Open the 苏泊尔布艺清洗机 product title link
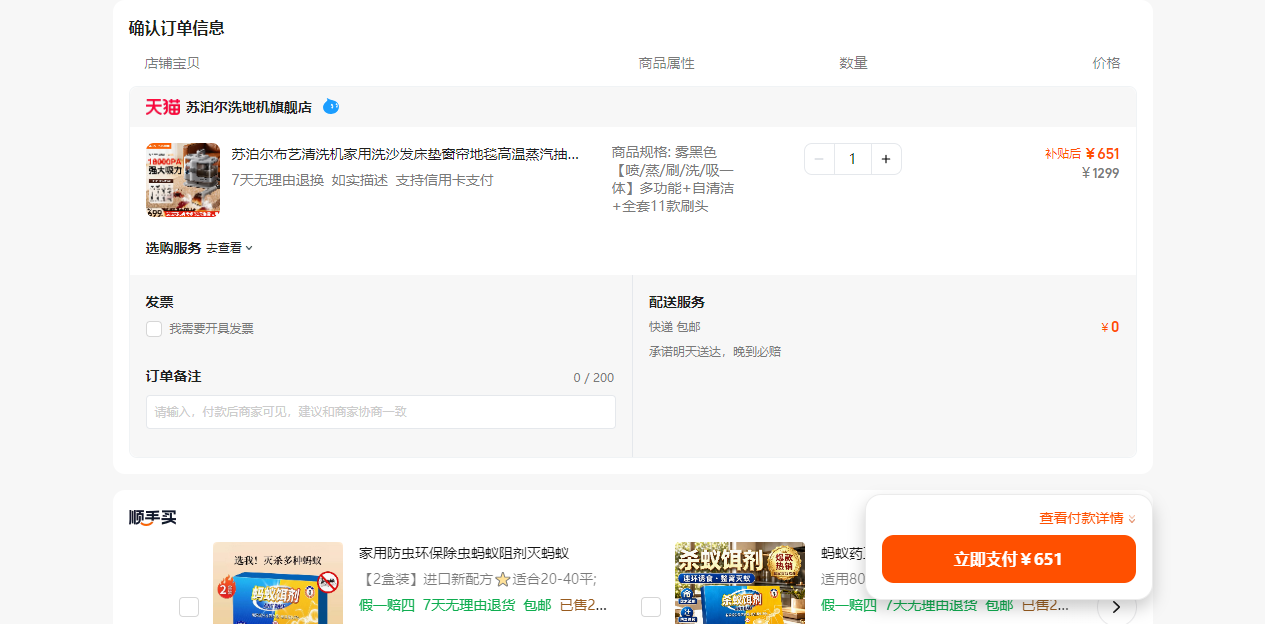1265x624 pixels. coord(405,154)
